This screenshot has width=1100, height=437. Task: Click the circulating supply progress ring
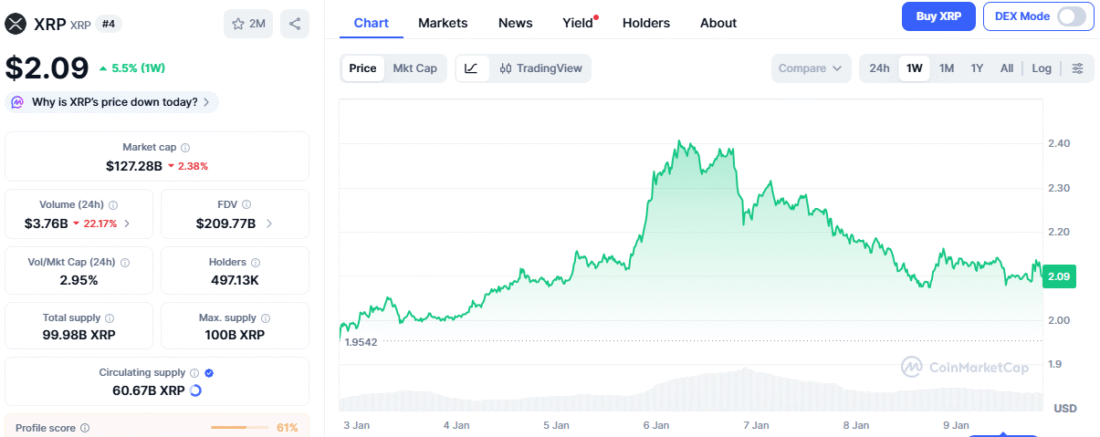pos(196,391)
